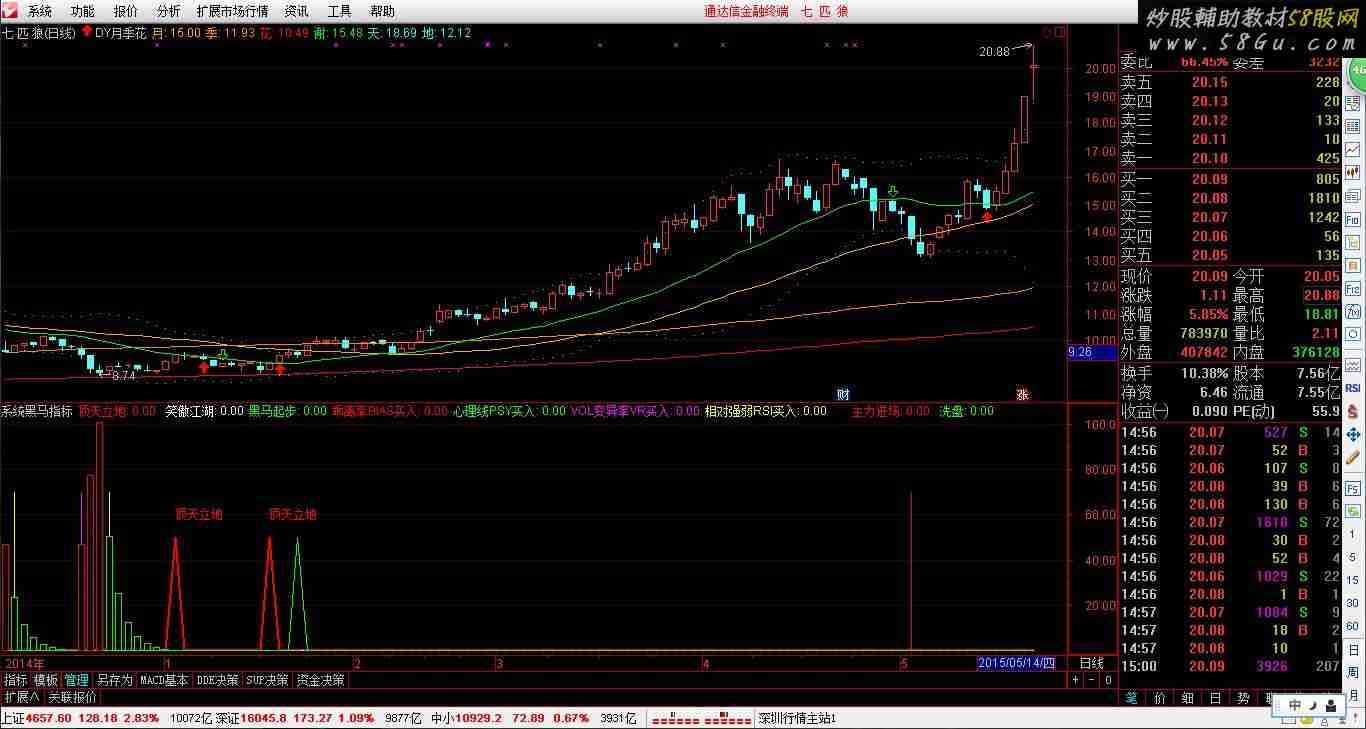The width and height of the screenshot is (1366, 729).
Task: Click the 系统黑马指标 indicator title
Action: 37,411
